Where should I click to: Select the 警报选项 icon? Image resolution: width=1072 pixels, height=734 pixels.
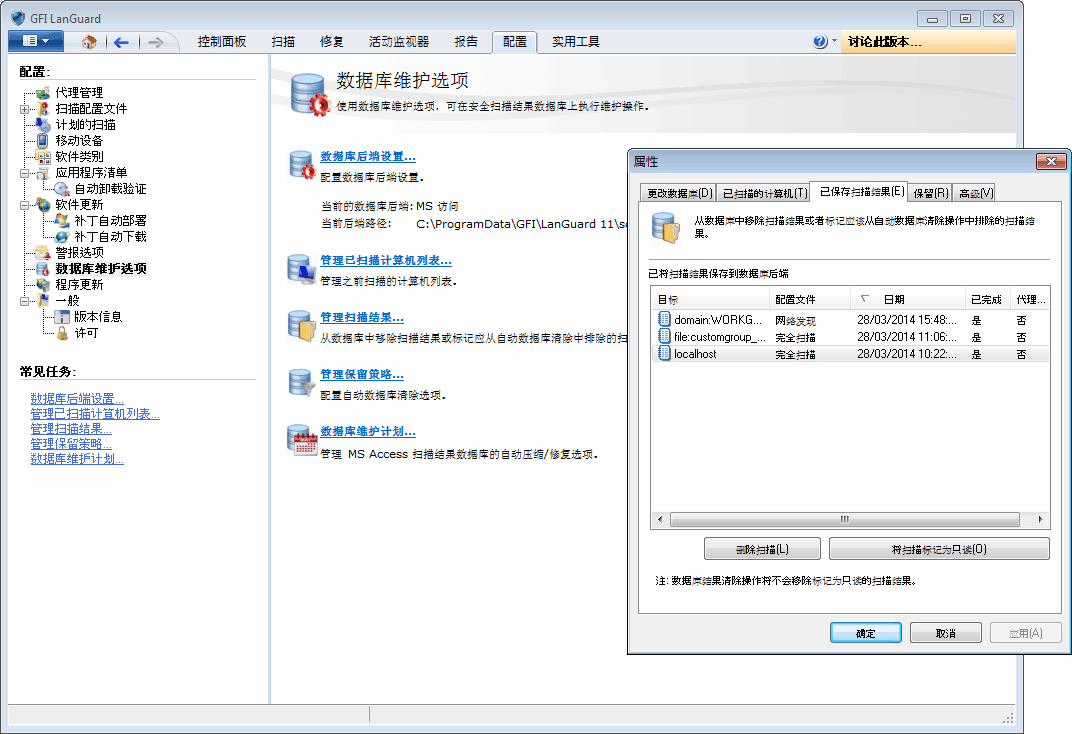[43, 253]
